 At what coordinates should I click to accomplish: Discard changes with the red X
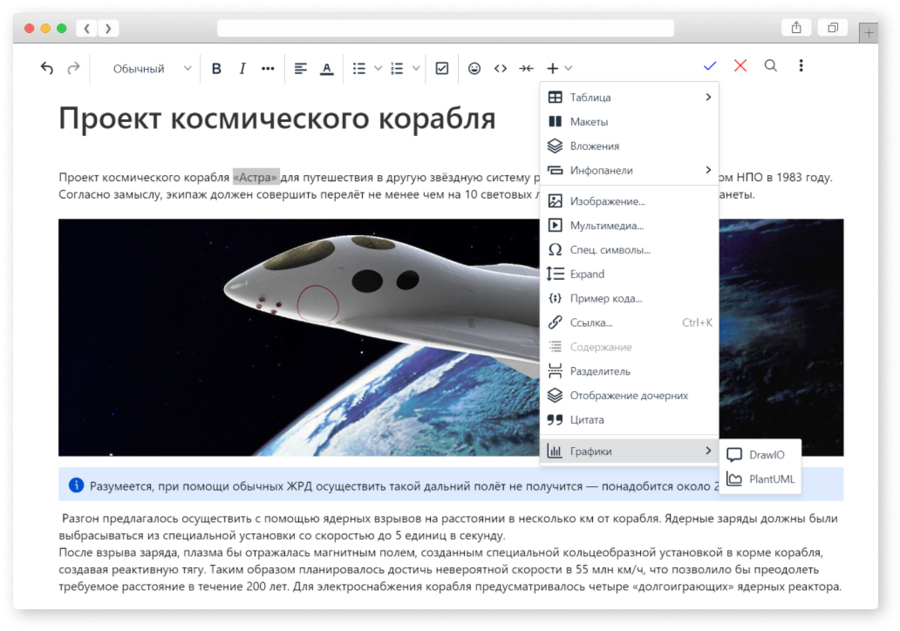[740, 65]
